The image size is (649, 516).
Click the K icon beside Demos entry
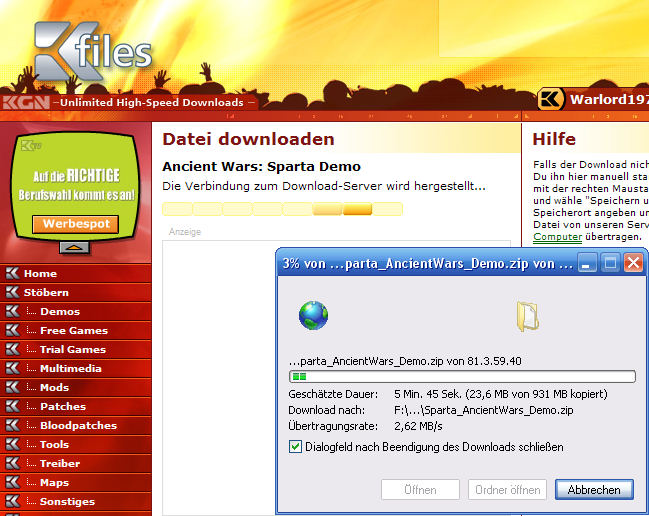click(x=12, y=311)
